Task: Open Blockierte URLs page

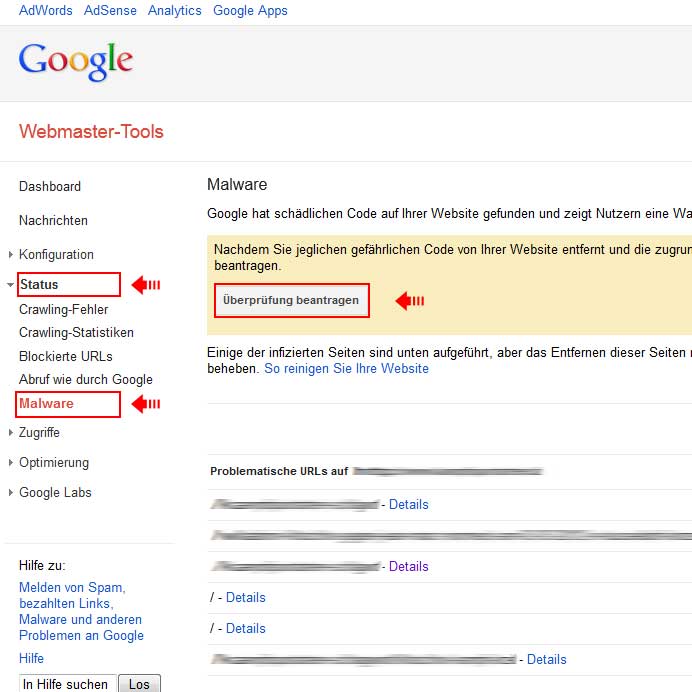Action: click(x=66, y=356)
